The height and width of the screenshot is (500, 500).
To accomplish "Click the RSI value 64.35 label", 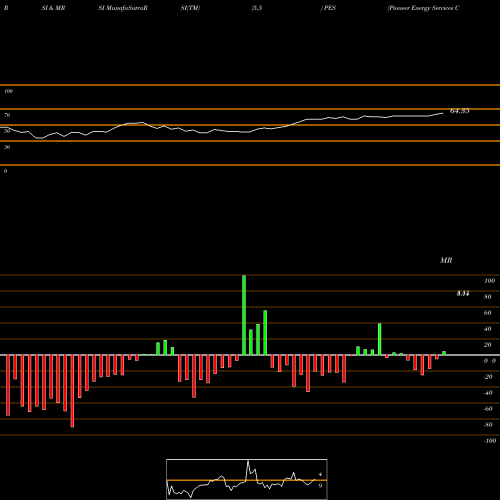I will tap(459, 111).
